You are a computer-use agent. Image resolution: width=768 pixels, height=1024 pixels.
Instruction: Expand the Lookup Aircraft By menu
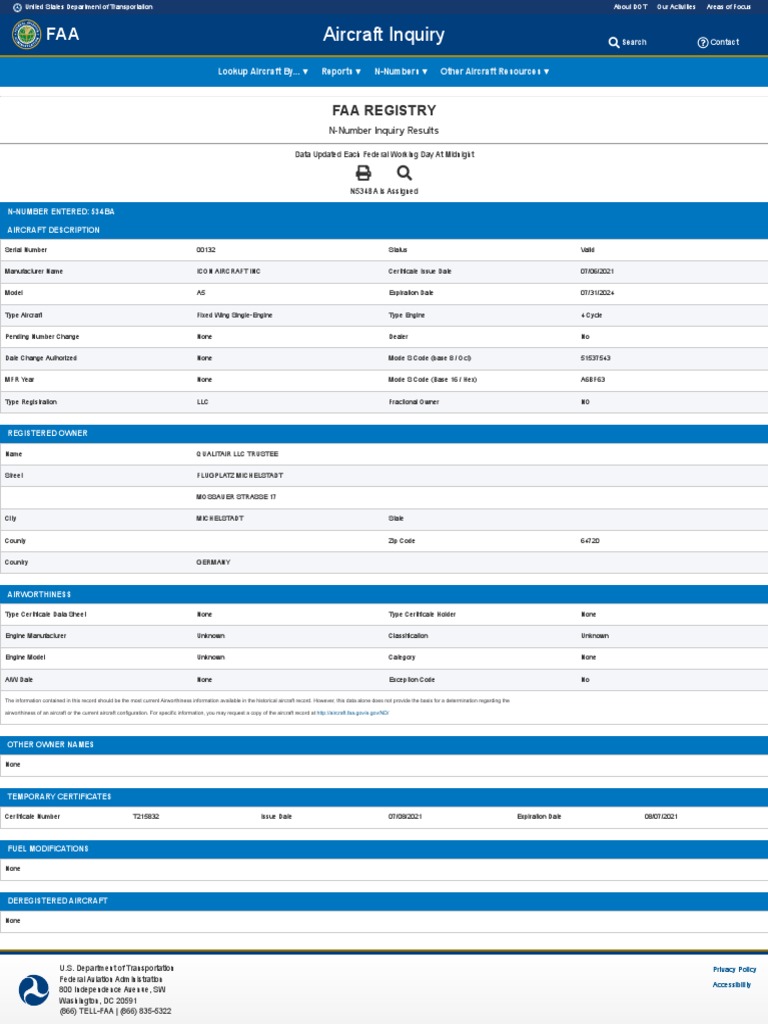[x=263, y=72]
